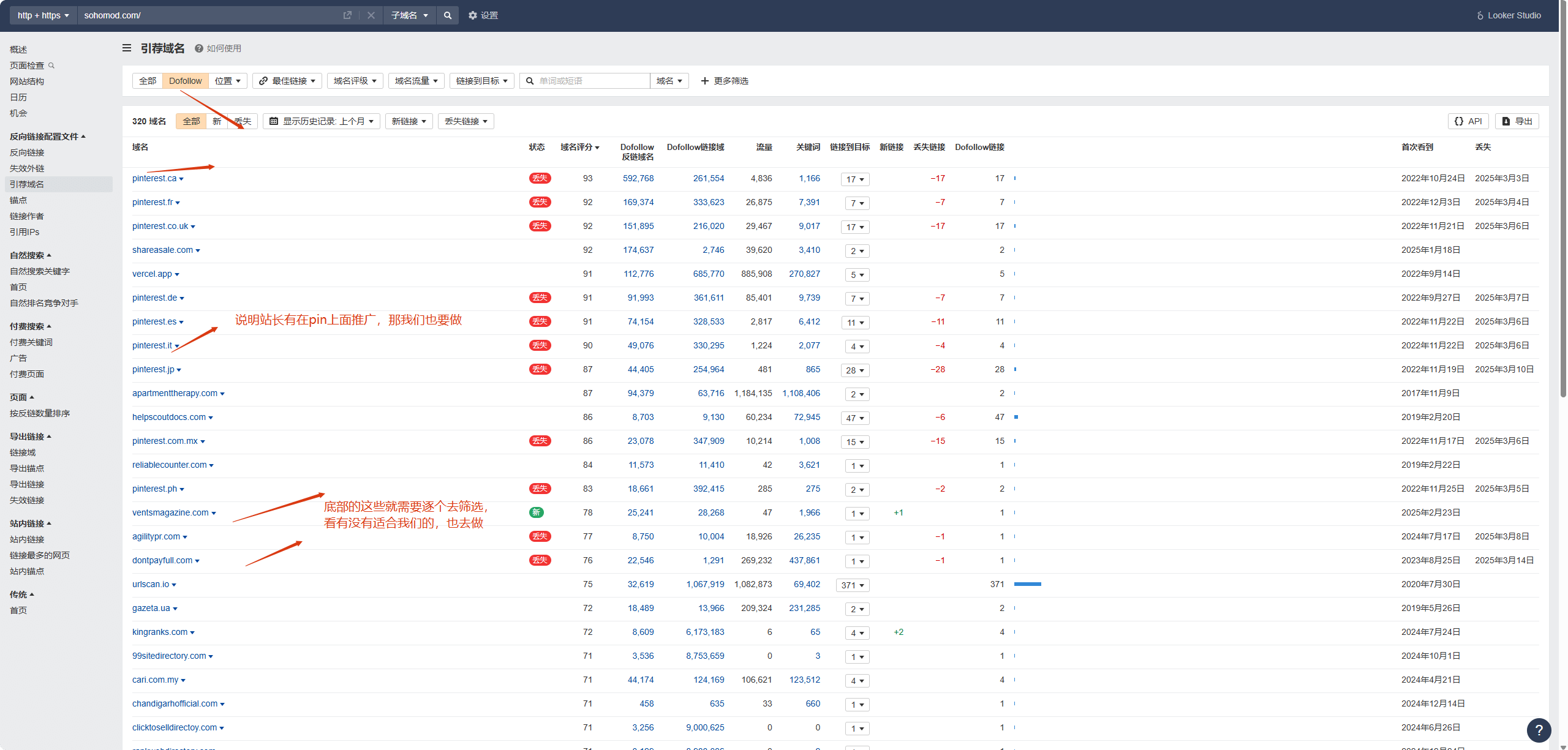Viewport: 1568px width, 750px height.
Task: Open the question mark help bubble bottom right
Action: point(1540,730)
